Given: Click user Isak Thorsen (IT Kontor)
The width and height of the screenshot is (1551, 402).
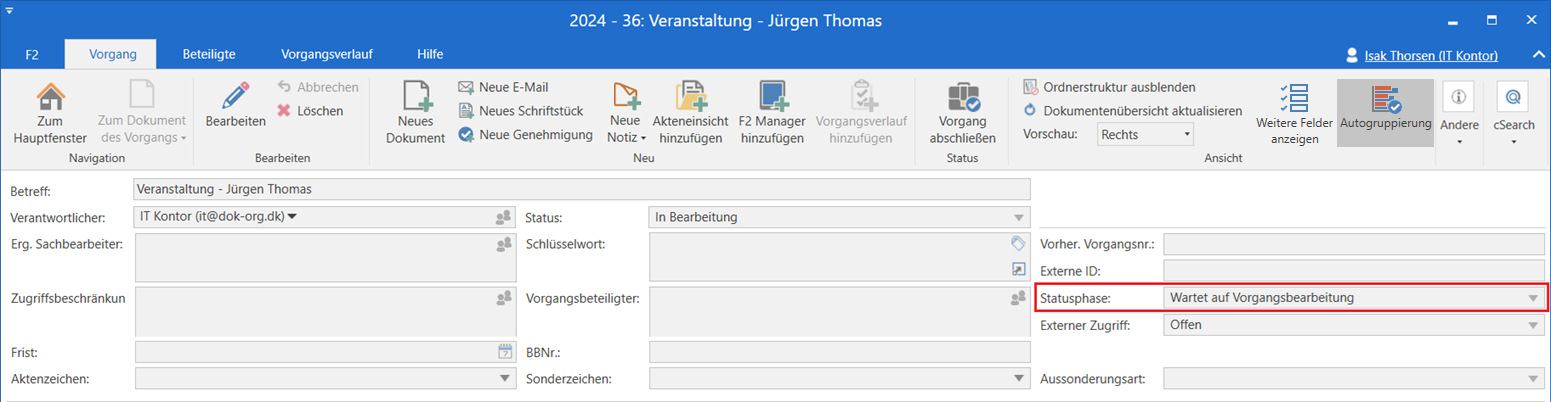Looking at the screenshot, I should point(1432,56).
